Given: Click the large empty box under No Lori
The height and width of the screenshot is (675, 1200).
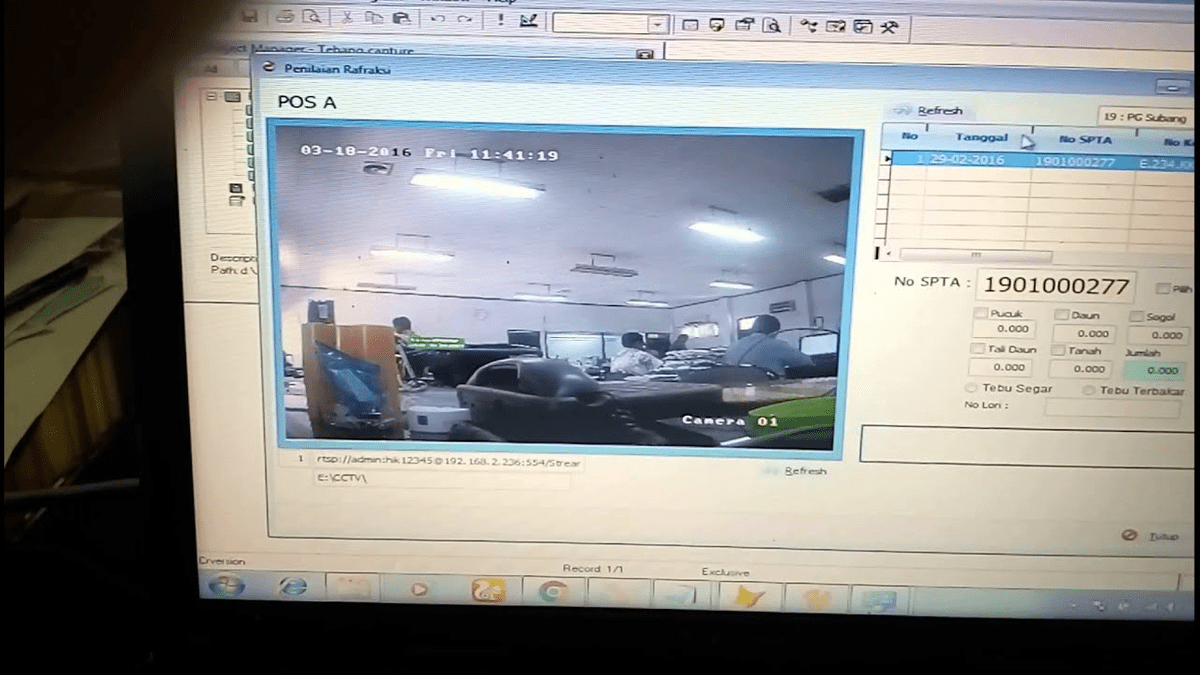Looking at the screenshot, I should 1028,445.
